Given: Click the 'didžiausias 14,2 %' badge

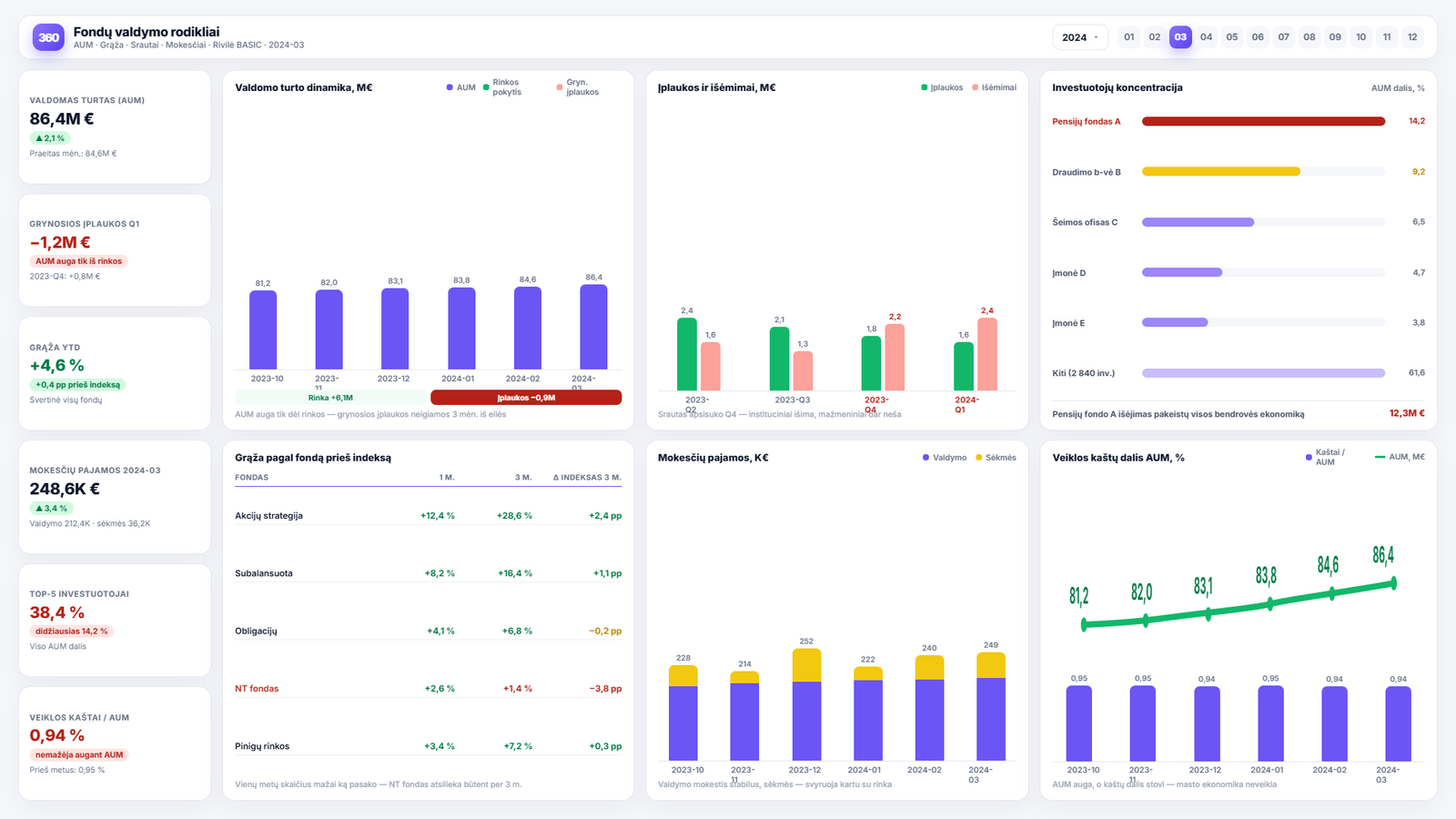Looking at the screenshot, I should [71, 632].
